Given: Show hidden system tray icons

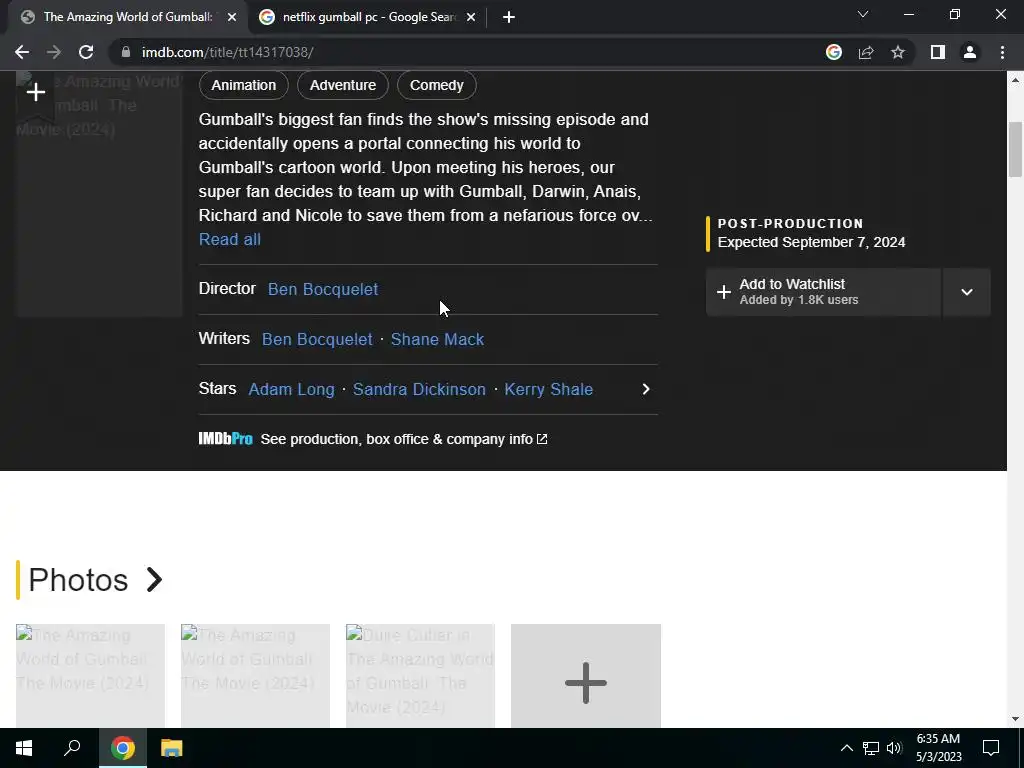Looking at the screenshot, I should 846,748.
